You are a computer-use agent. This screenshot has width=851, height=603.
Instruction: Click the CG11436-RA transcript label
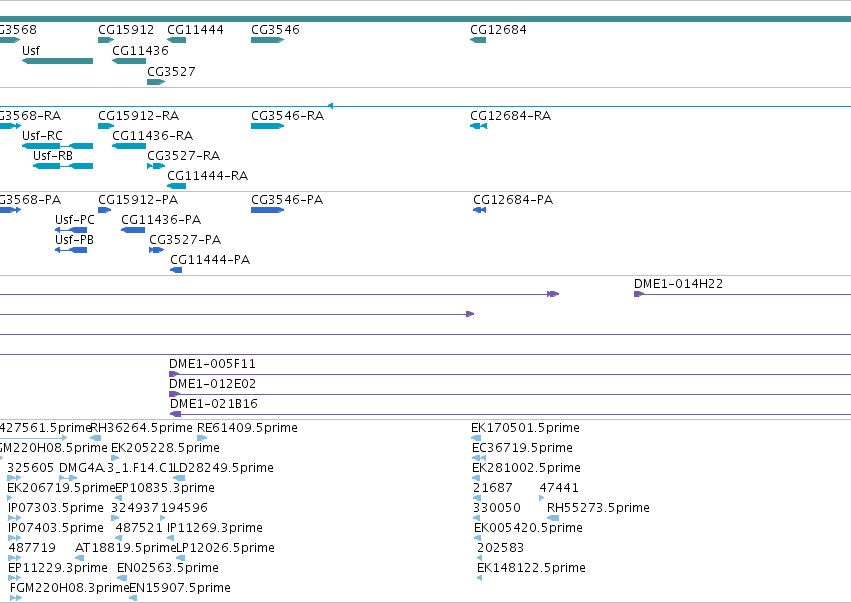pyautogui.click(x=153, y=136)
